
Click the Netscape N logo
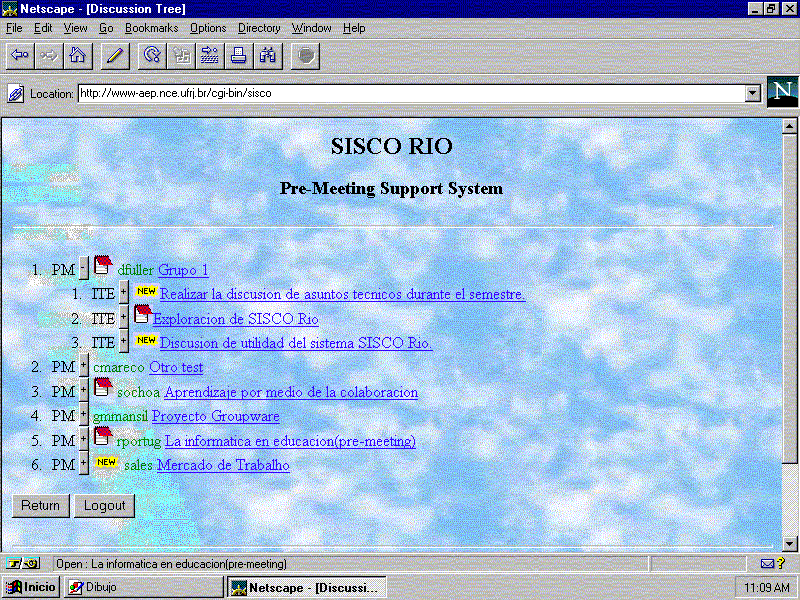click(782, 92)
